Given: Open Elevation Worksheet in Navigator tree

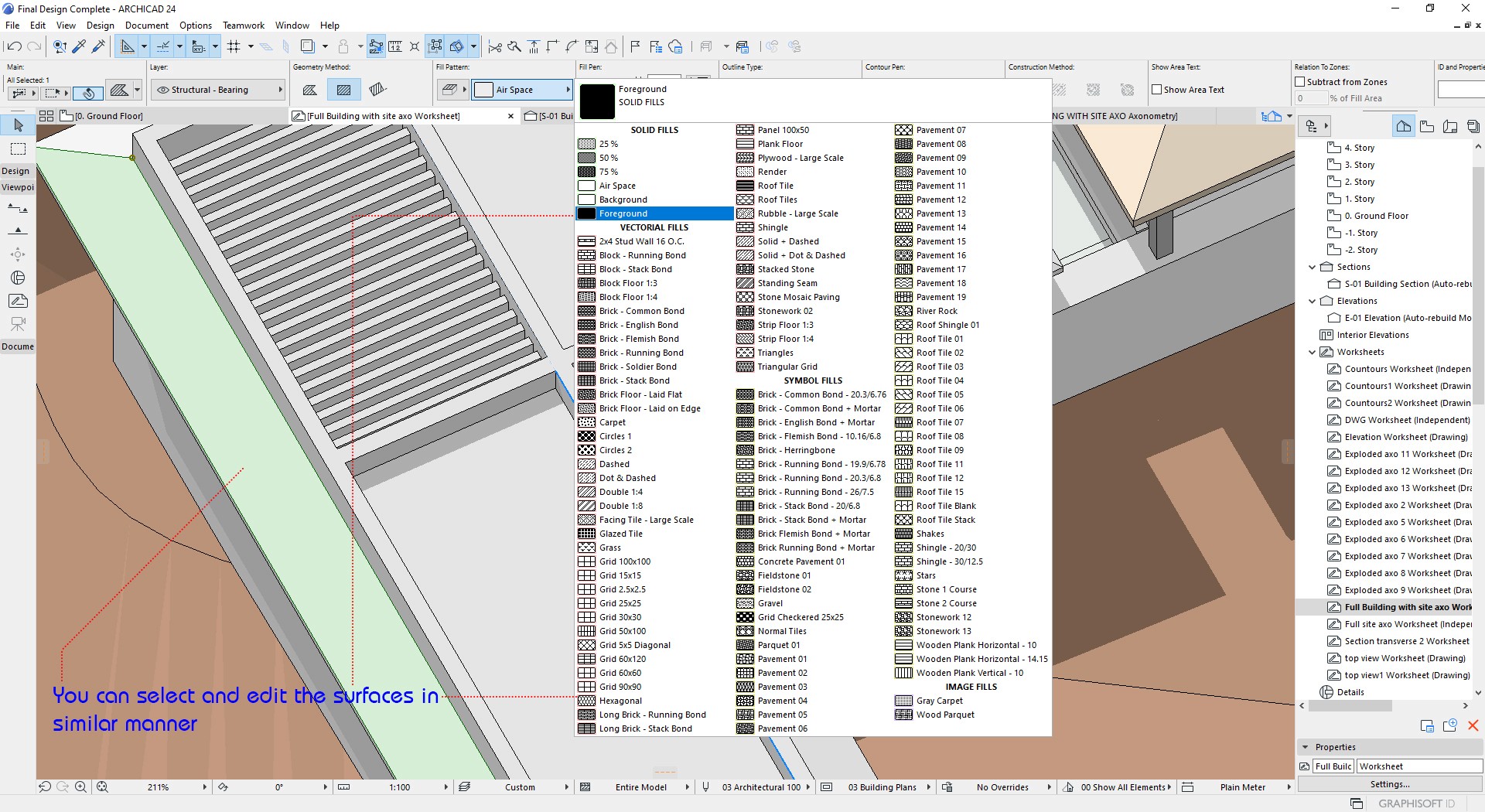Looking at the screenshot, I should pos(1407,437).
